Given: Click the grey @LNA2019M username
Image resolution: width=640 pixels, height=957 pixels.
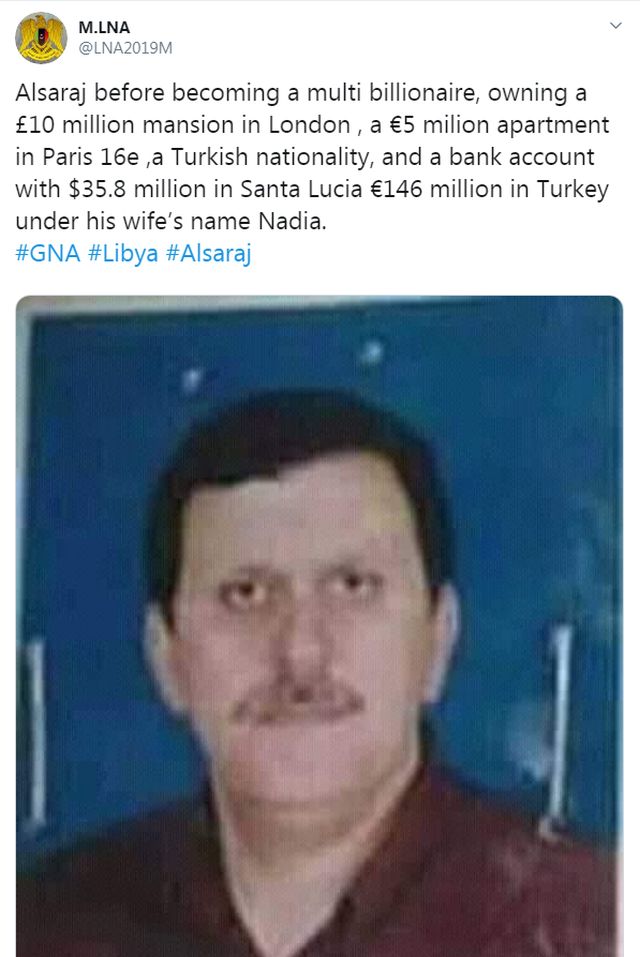Looking at the screenshot, I should click(125, 48).
